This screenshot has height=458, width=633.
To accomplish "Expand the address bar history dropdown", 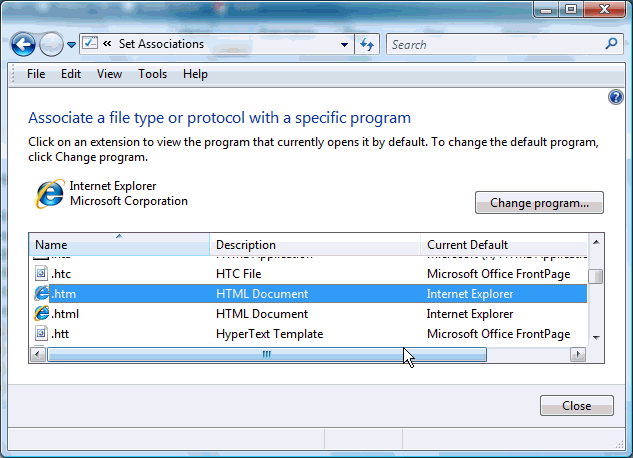I will click(344, 44).
